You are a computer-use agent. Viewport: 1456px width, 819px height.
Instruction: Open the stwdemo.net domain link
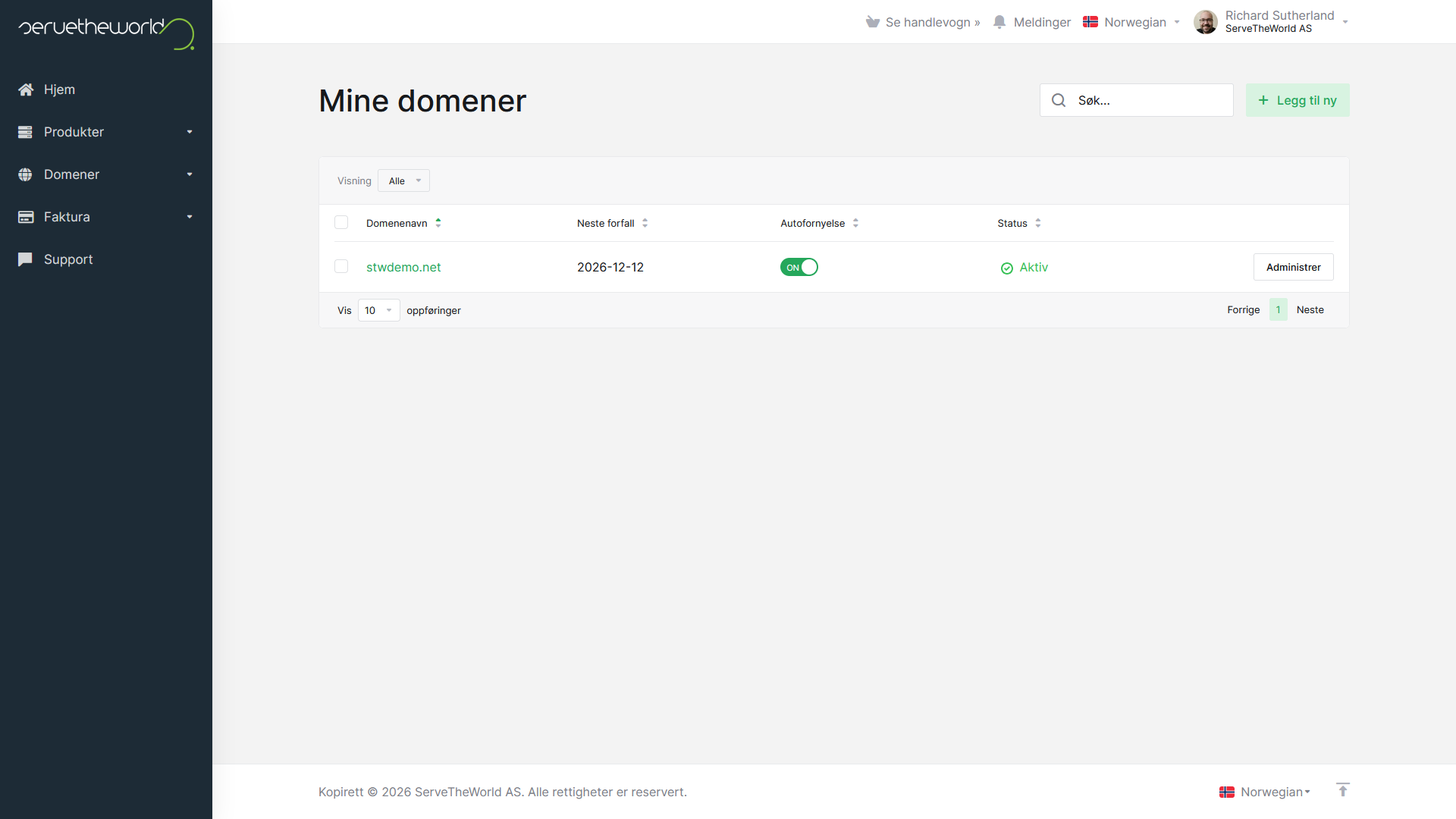(x=403, y=267)
